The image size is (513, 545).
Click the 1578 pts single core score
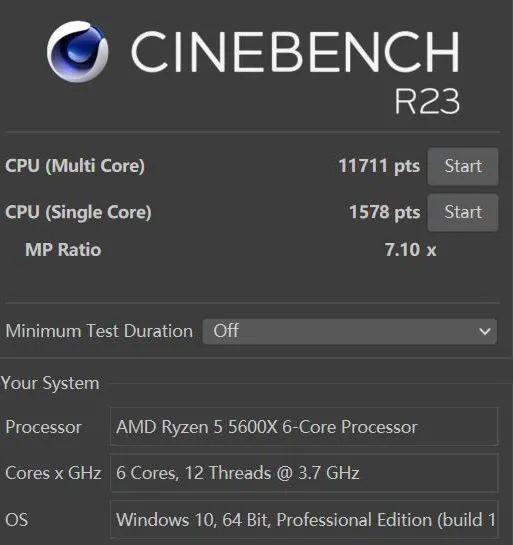tap(384, 212)
